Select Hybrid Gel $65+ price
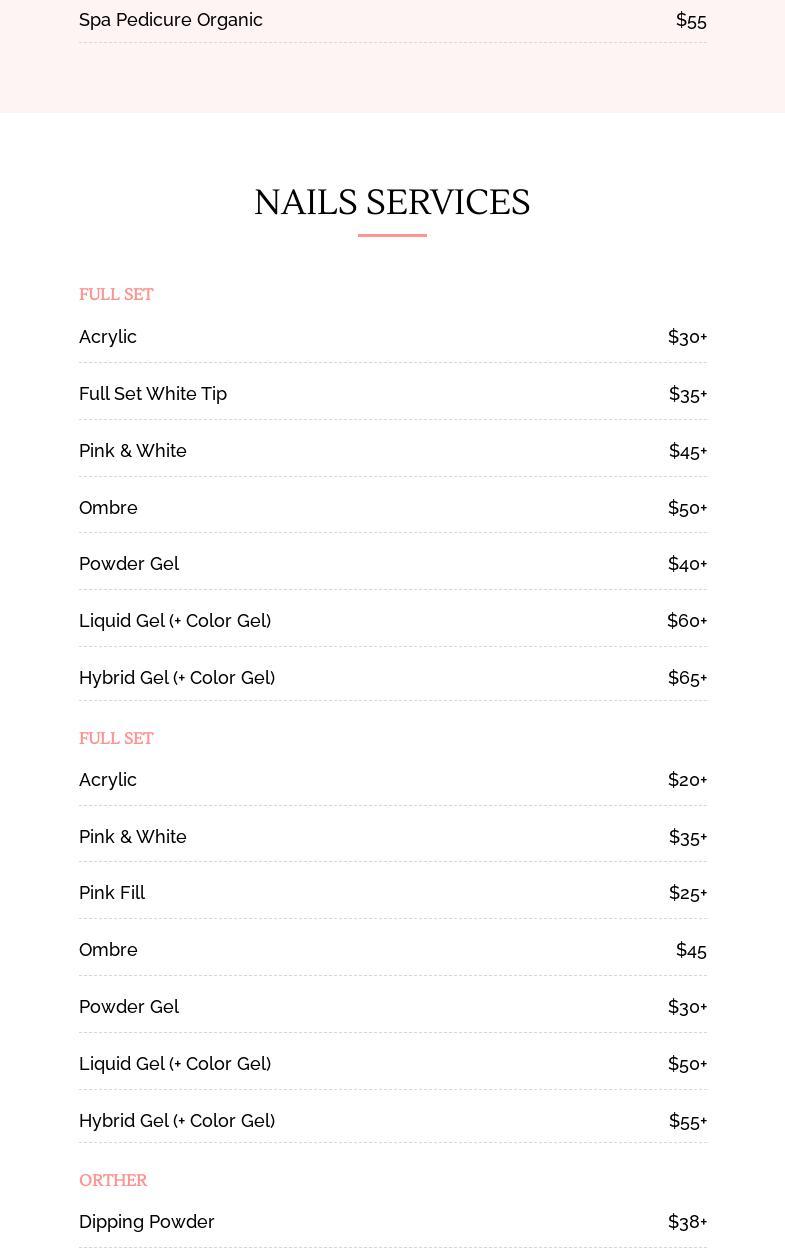The image size is (785, 1248). 687,678
